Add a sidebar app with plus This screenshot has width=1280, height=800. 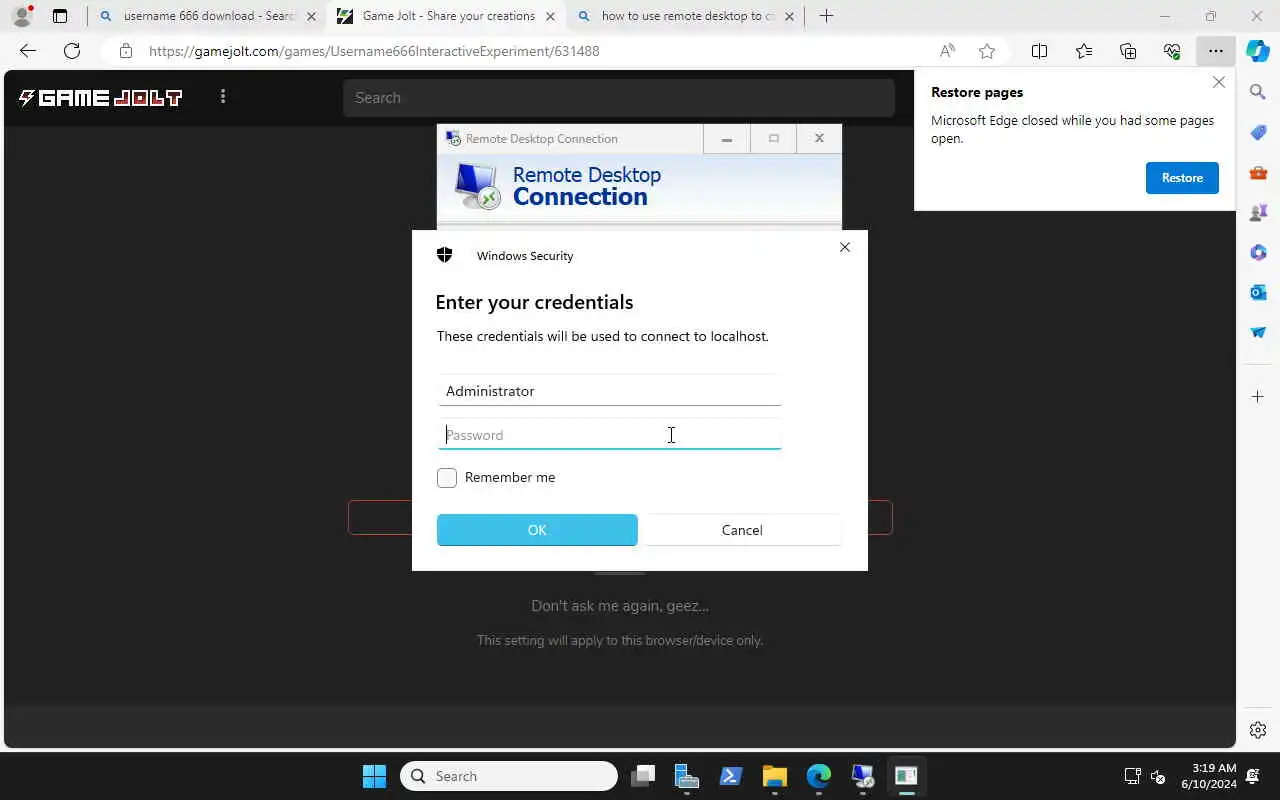point(1258,397)
